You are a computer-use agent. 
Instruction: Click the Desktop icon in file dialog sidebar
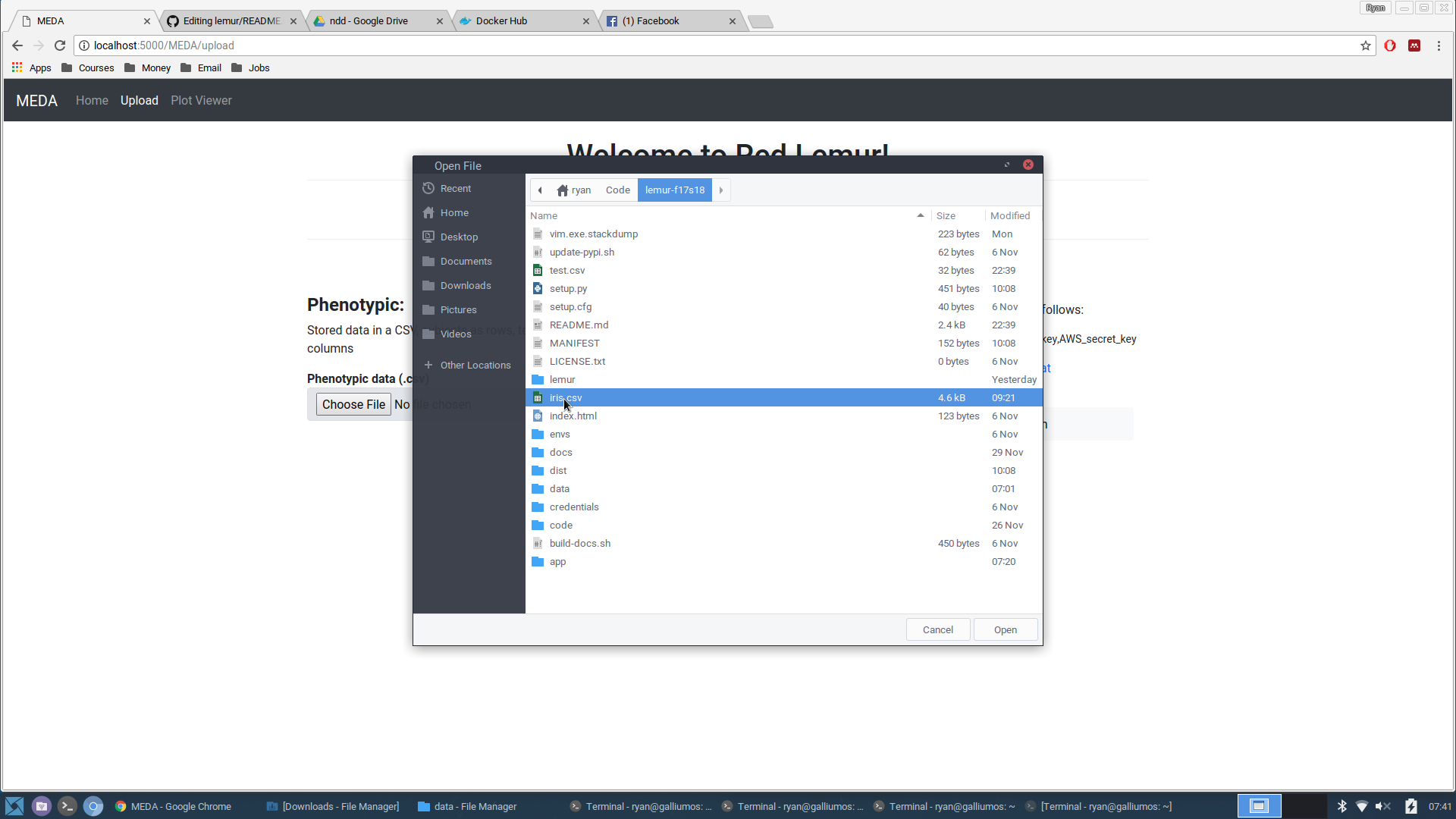428,237
